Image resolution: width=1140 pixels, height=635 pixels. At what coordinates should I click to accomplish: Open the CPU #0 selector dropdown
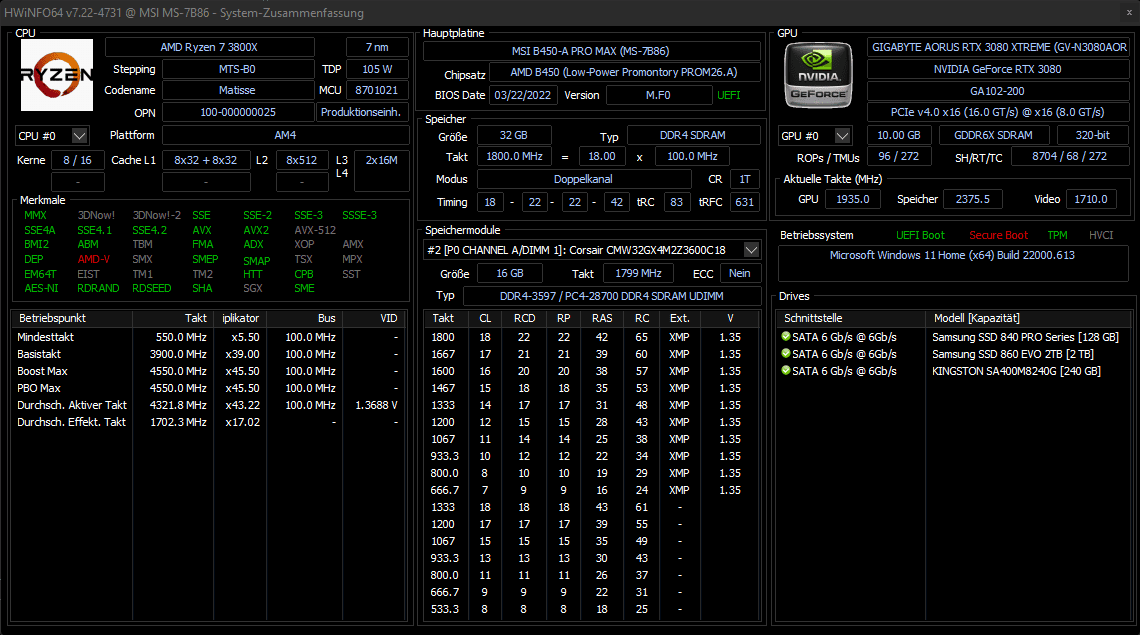coord(79,136)
